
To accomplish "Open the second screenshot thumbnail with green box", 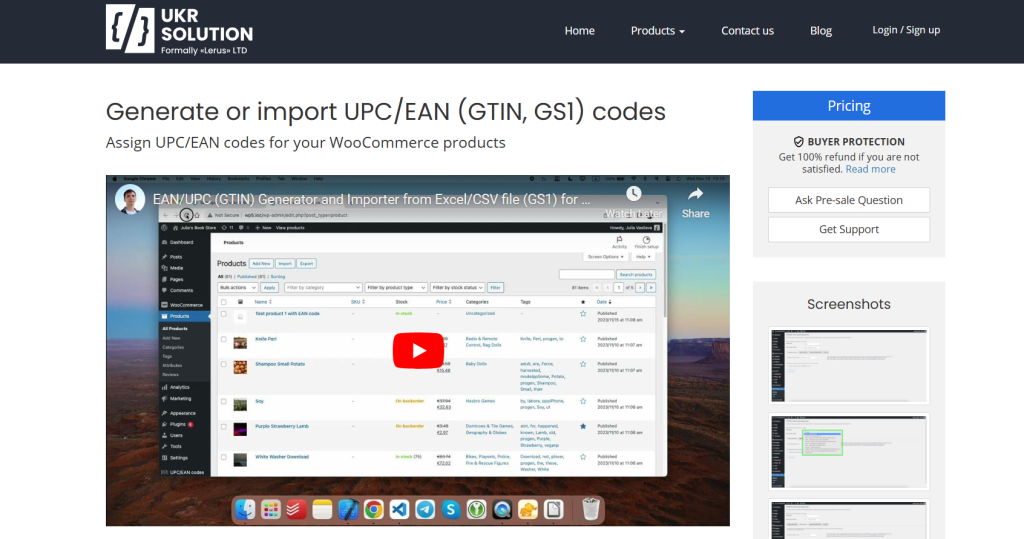I will coord(848,451).
